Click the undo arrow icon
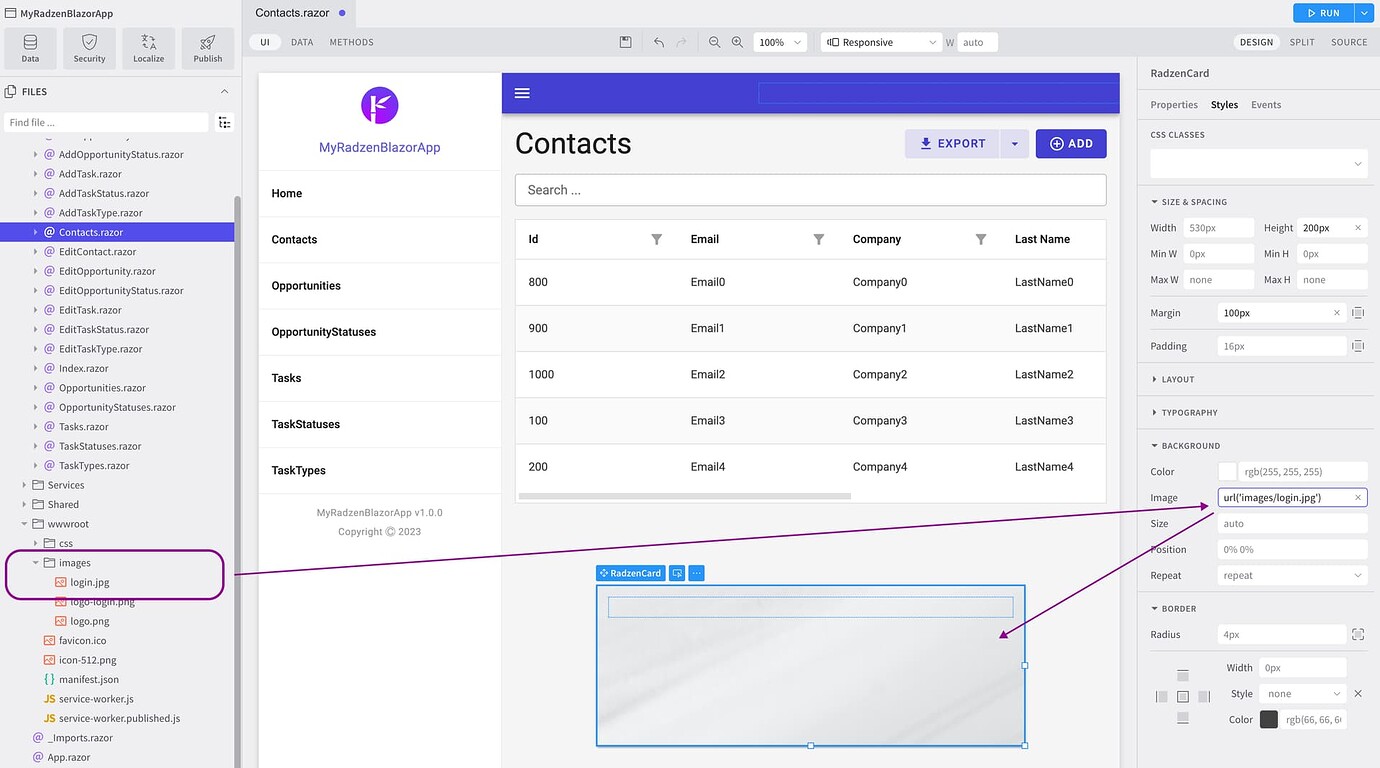 pyautogui.click(x=658, y=42)
